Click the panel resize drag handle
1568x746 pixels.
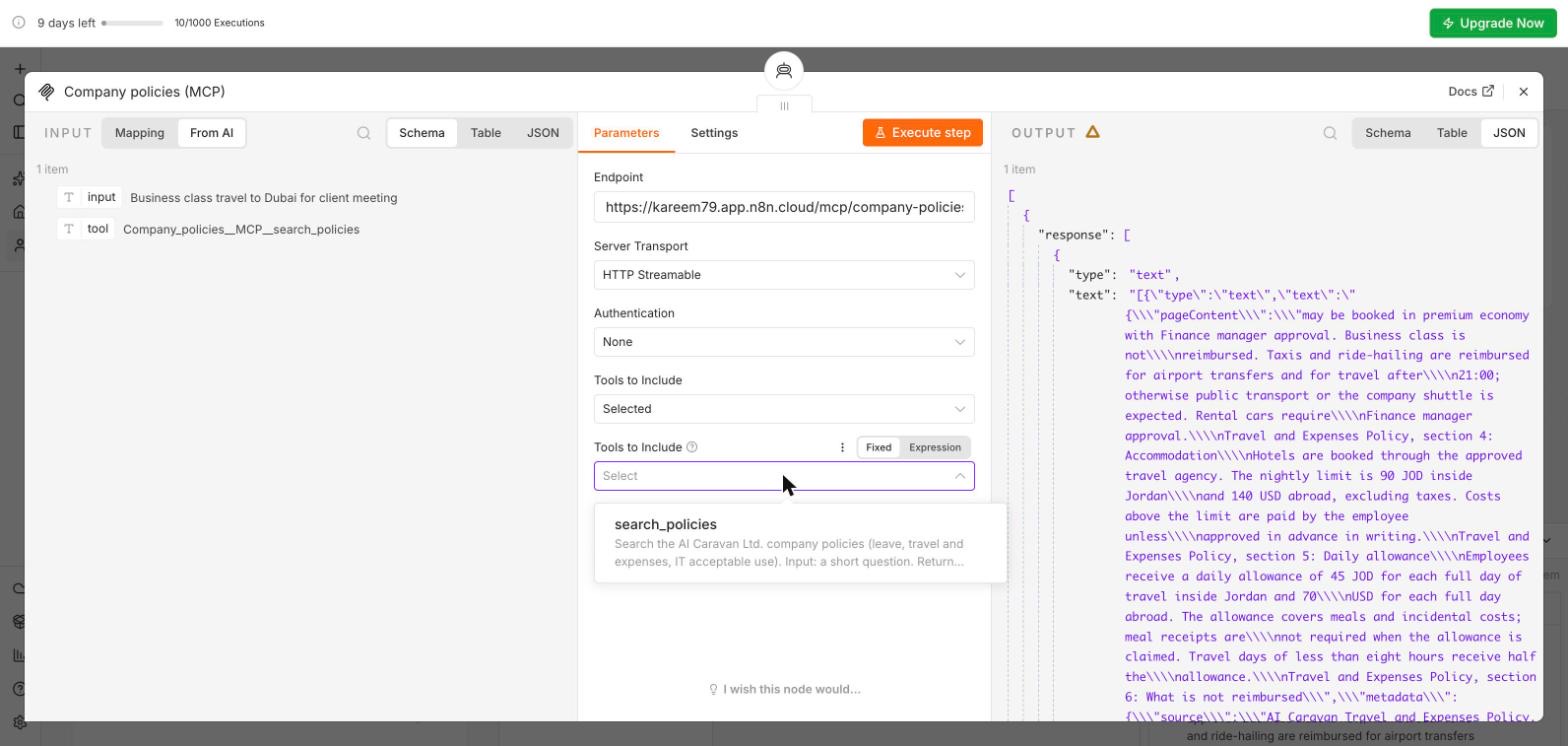pyautogui.click(x=784, y=105)
